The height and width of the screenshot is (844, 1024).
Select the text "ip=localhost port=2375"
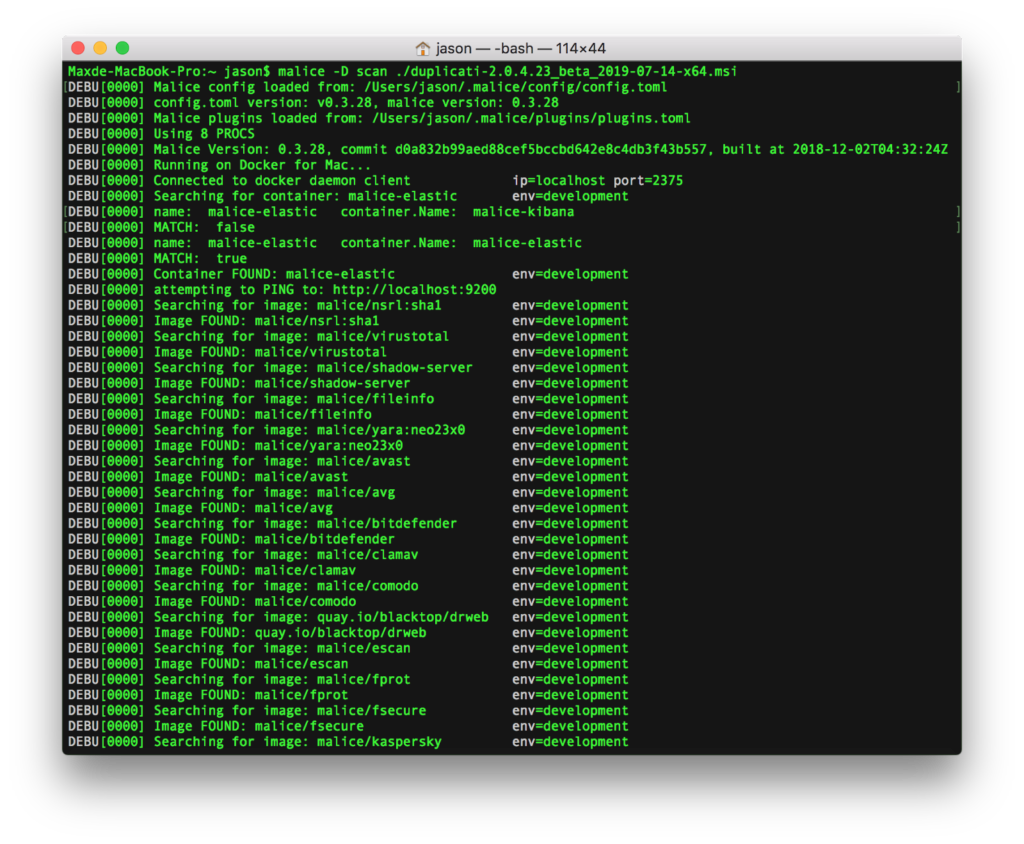(x=598, y=181)
